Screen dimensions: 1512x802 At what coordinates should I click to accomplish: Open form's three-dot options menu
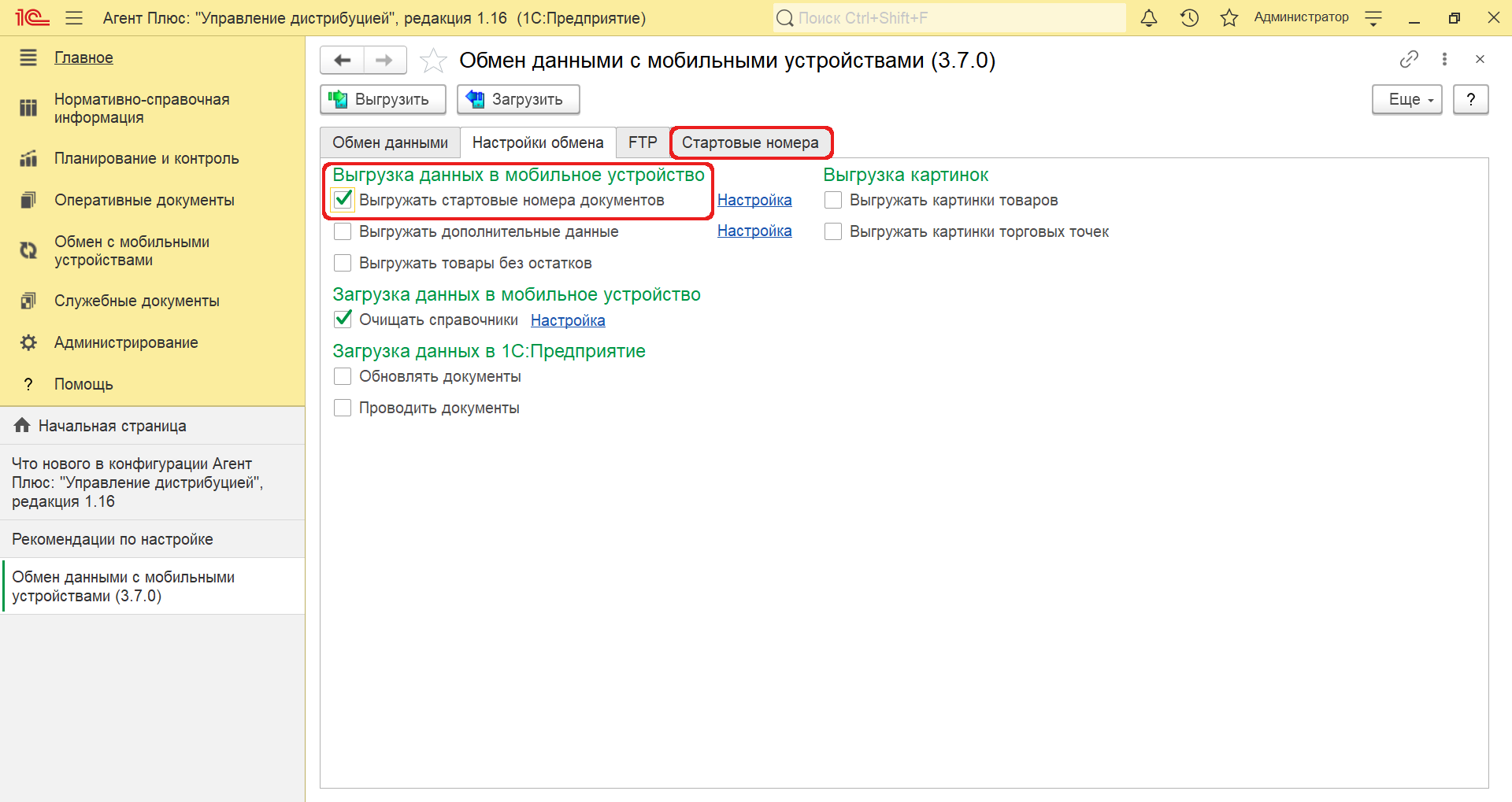(1444, 59)
